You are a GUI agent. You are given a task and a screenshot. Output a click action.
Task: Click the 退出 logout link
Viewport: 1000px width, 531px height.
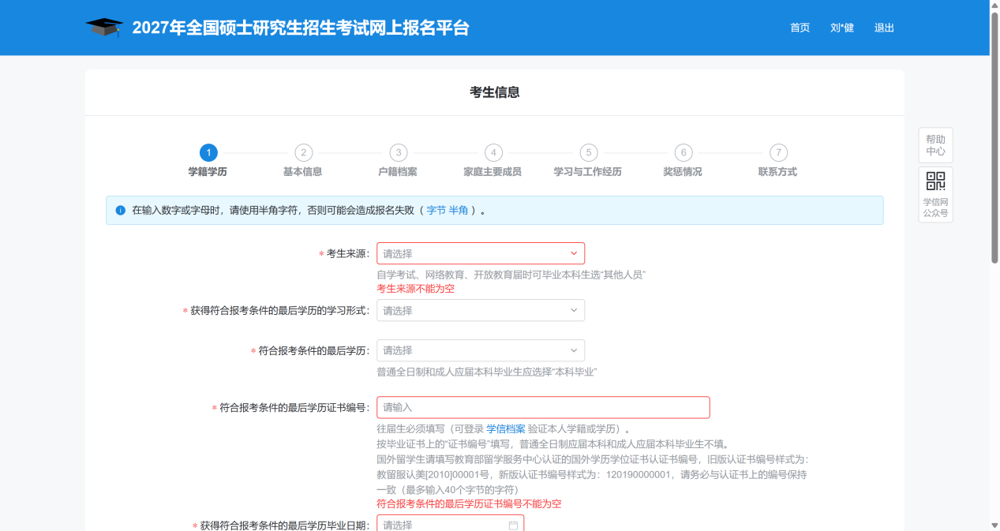coord(884,28)
